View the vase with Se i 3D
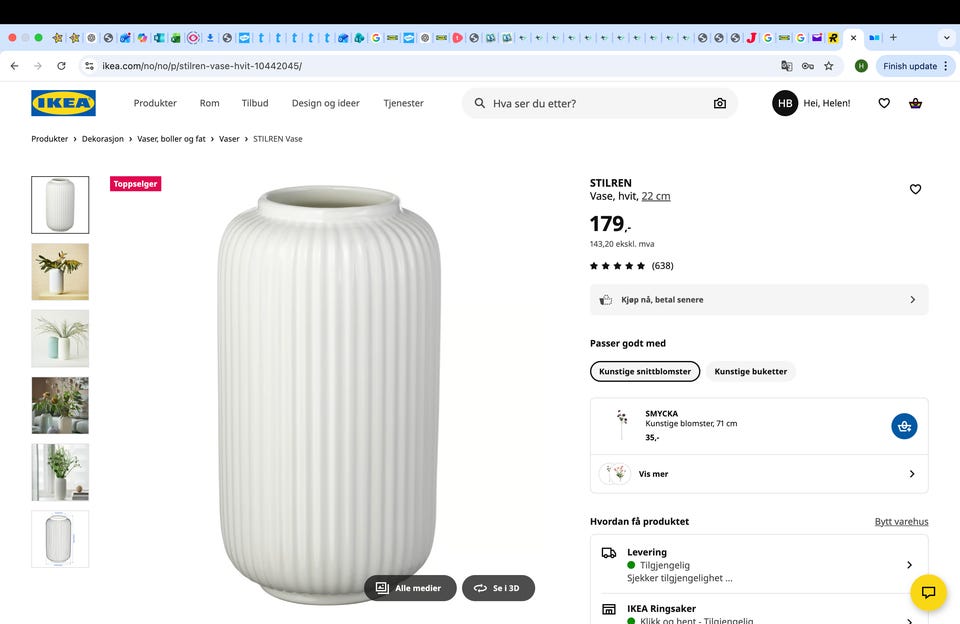The width and height of the screenshot is (960, 624). (x=498, y=588)
